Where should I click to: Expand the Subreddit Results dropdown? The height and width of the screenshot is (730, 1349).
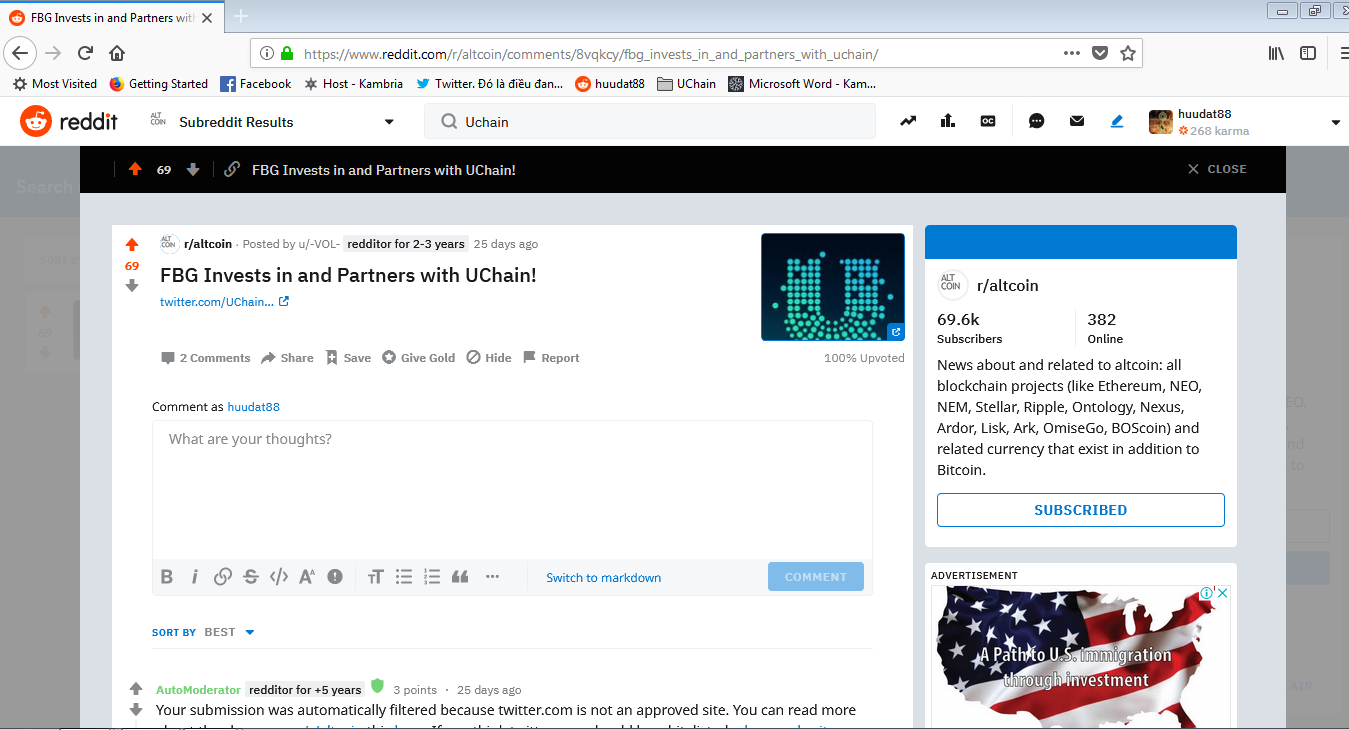tap(389, 122)
